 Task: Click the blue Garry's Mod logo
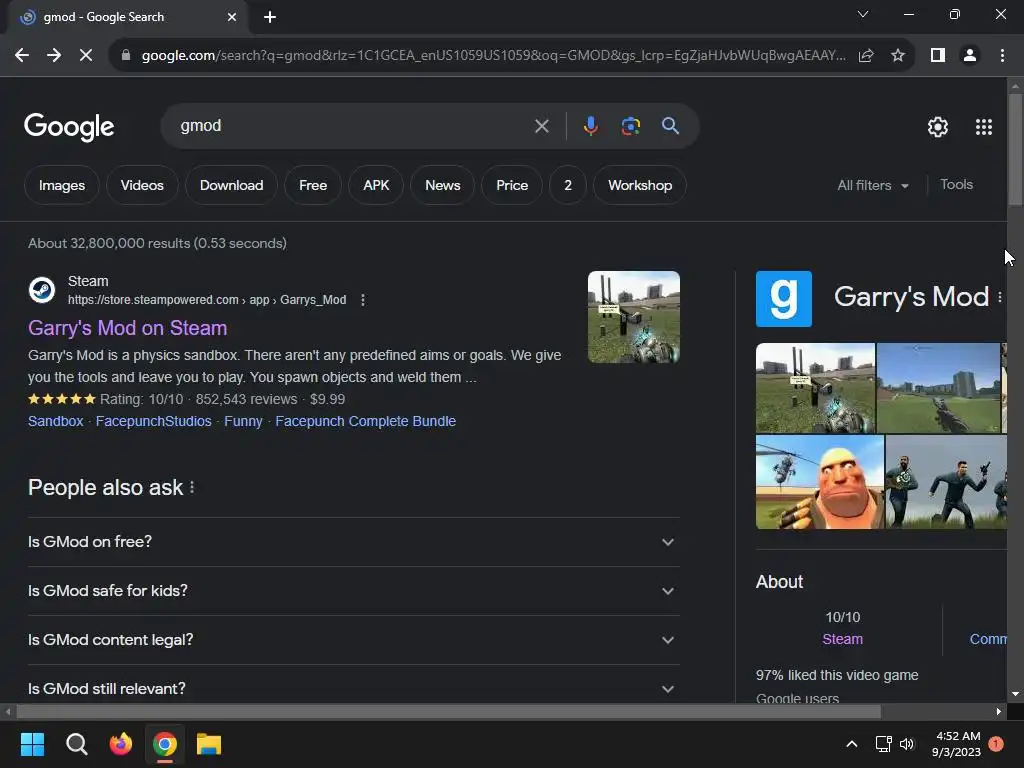point(784,299)
